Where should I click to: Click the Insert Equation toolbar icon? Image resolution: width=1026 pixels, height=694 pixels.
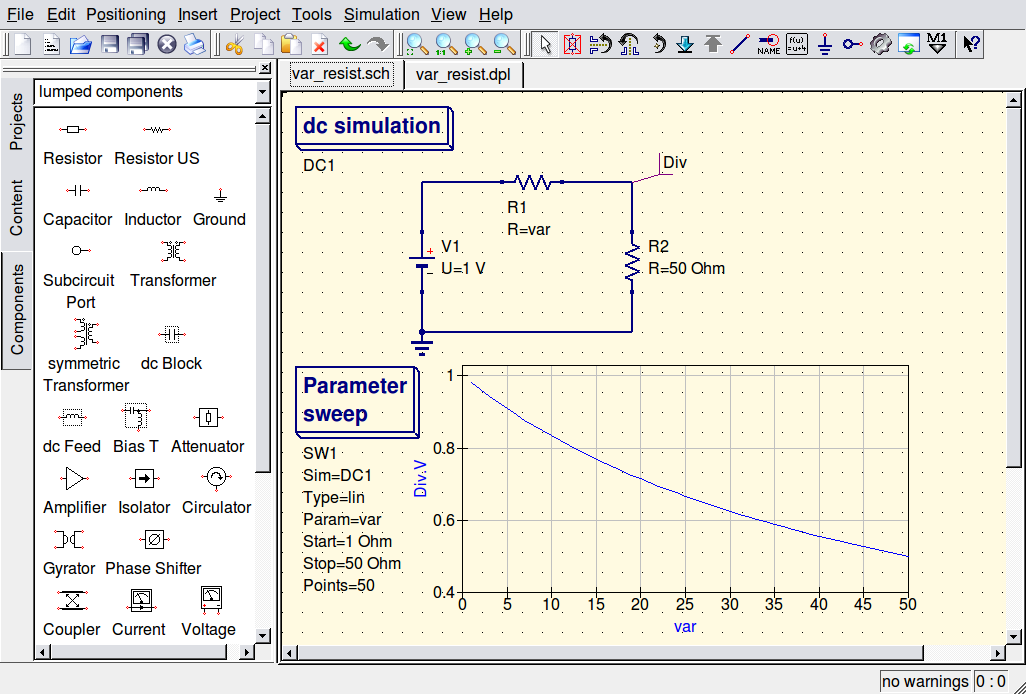coord(796,44)
